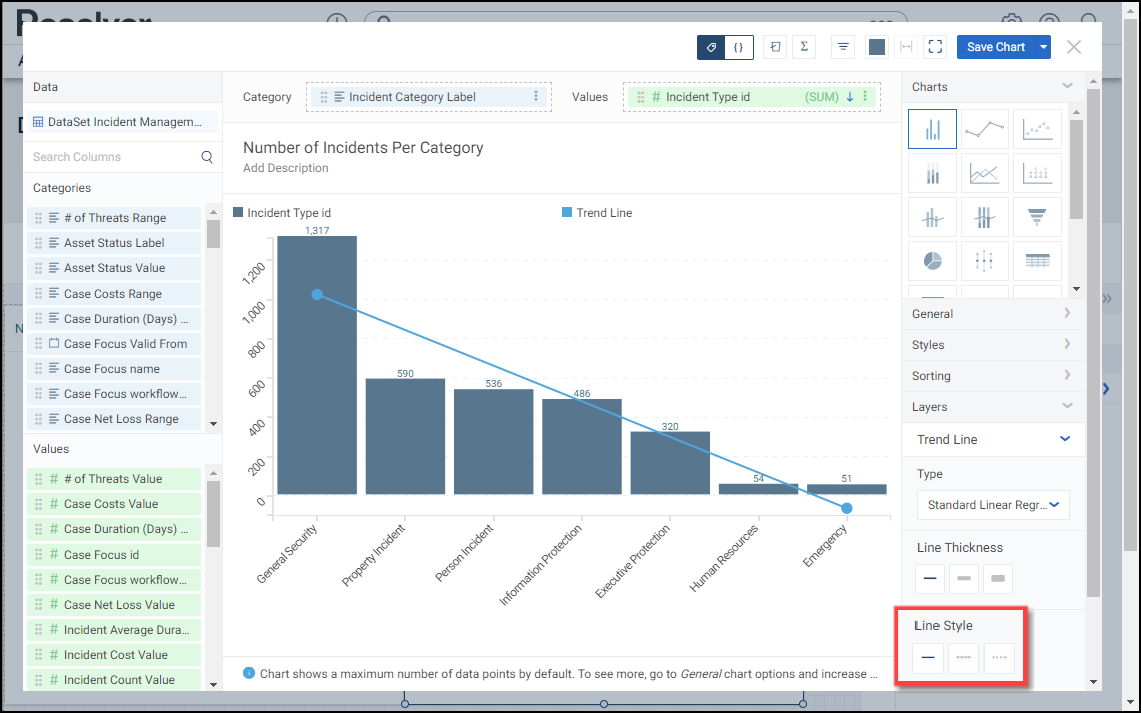Select the dashed Line Style option
This screenshot has height=713, width=1141.
tap(964, 658)
